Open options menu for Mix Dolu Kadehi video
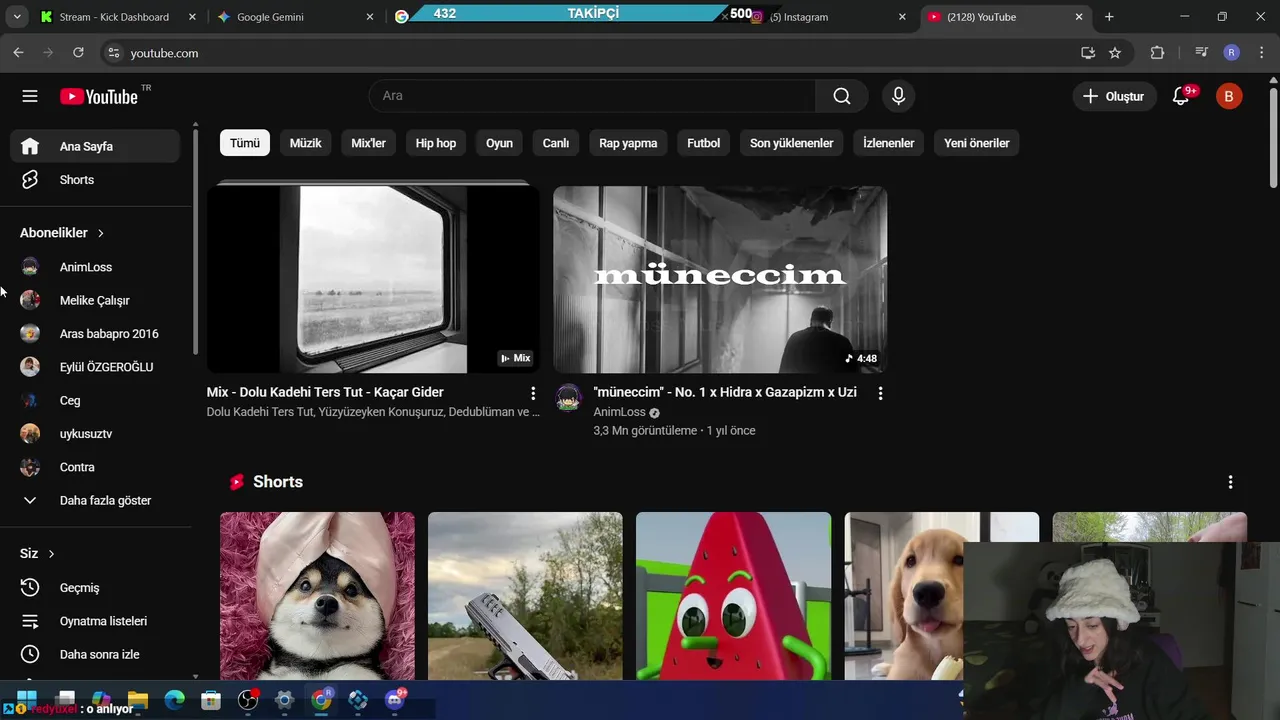The image size is (1280, 720). [x=533, y=394]
